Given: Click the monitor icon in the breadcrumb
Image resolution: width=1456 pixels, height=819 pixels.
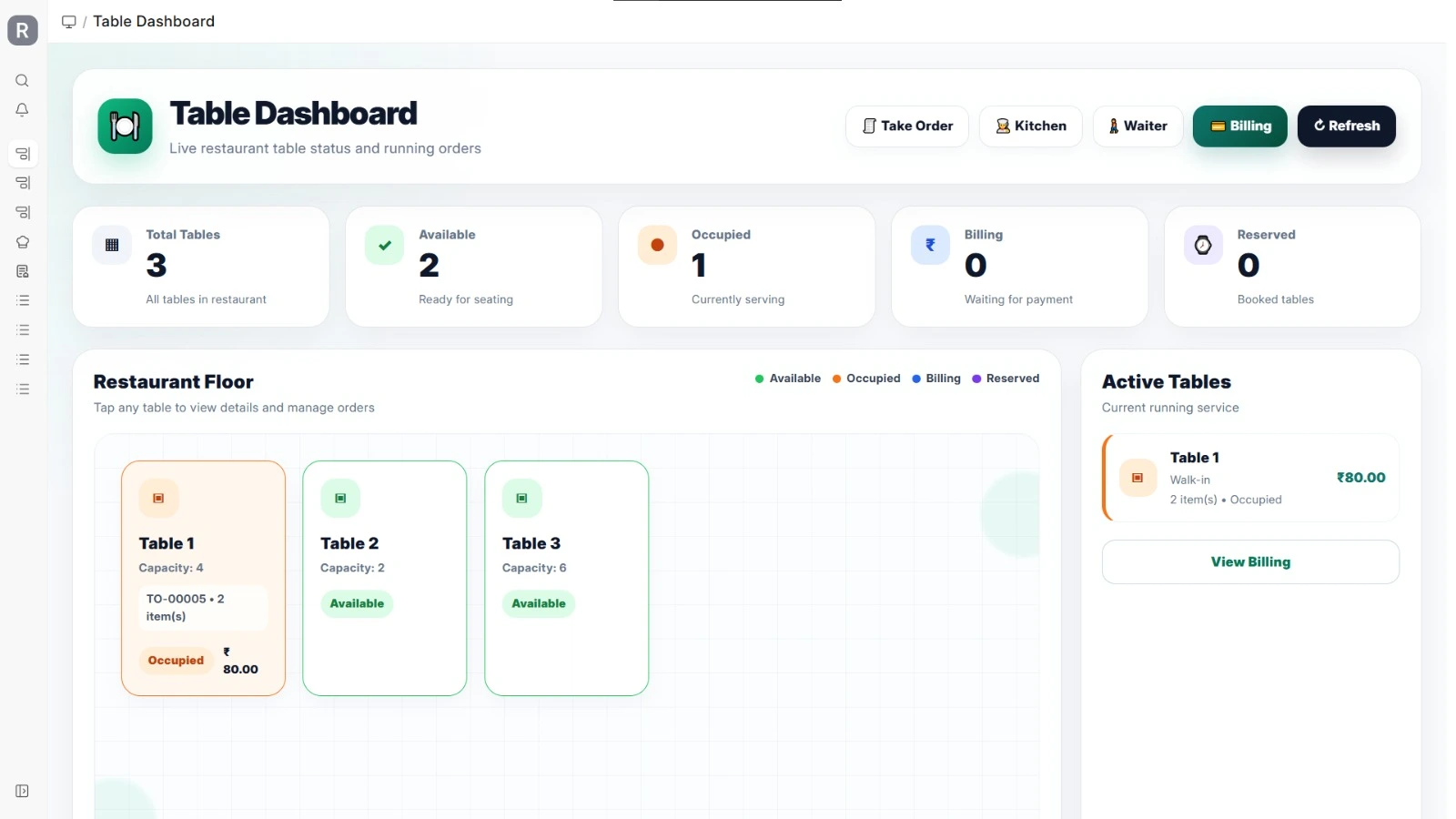Looking at the screenshot, I should pyautogui.click(x=68, y=21).
